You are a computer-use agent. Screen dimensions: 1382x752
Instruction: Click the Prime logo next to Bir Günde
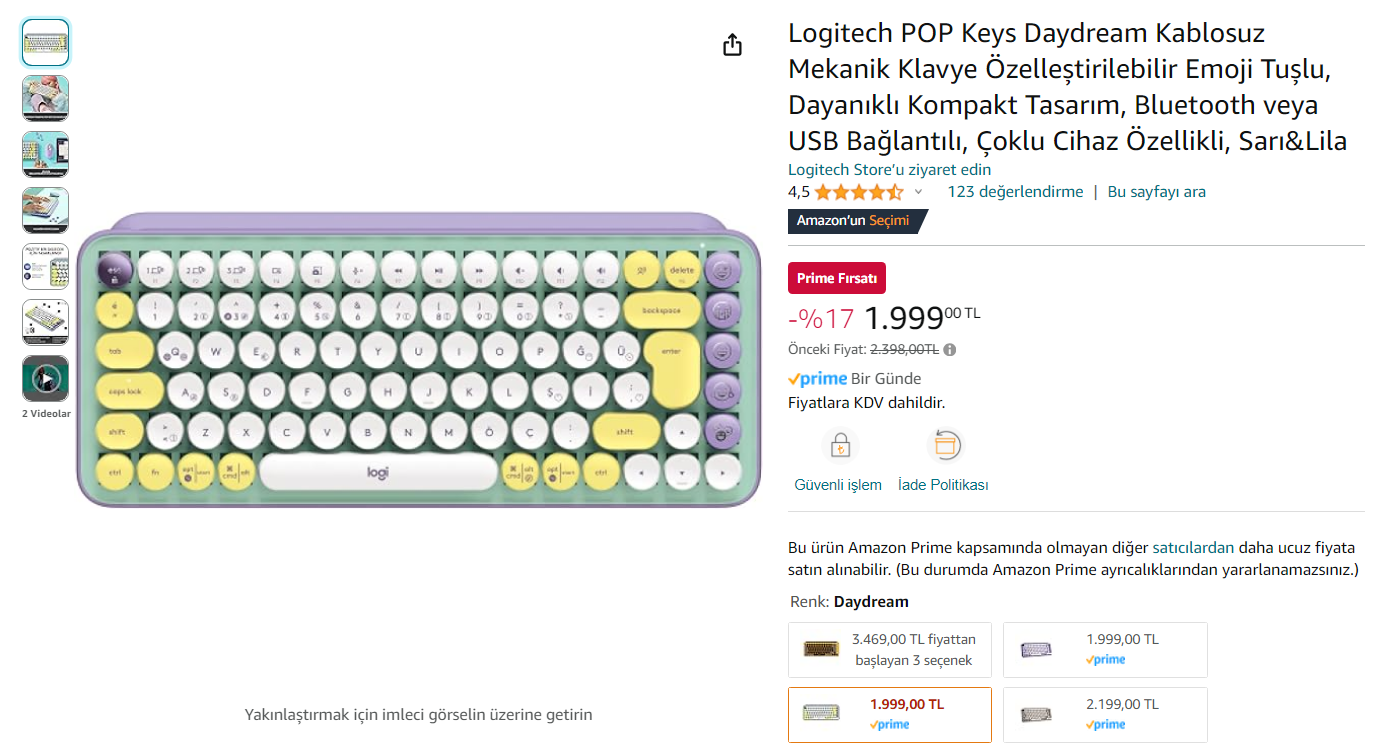click(x=817, y=379)
